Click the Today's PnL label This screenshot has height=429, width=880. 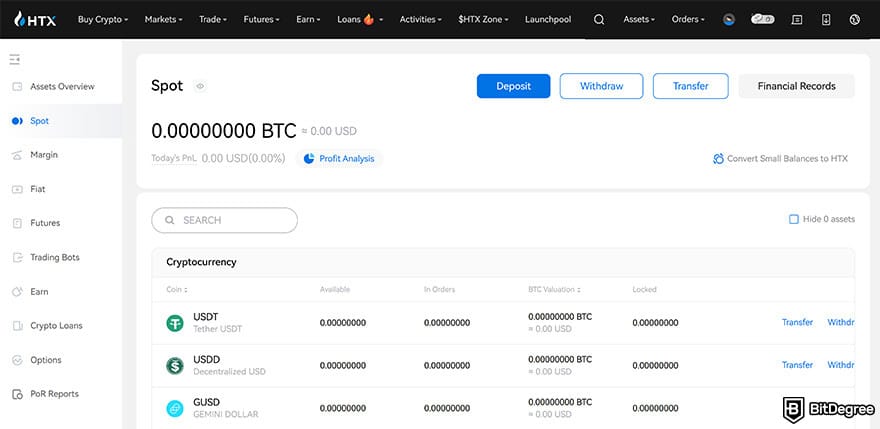174,158
